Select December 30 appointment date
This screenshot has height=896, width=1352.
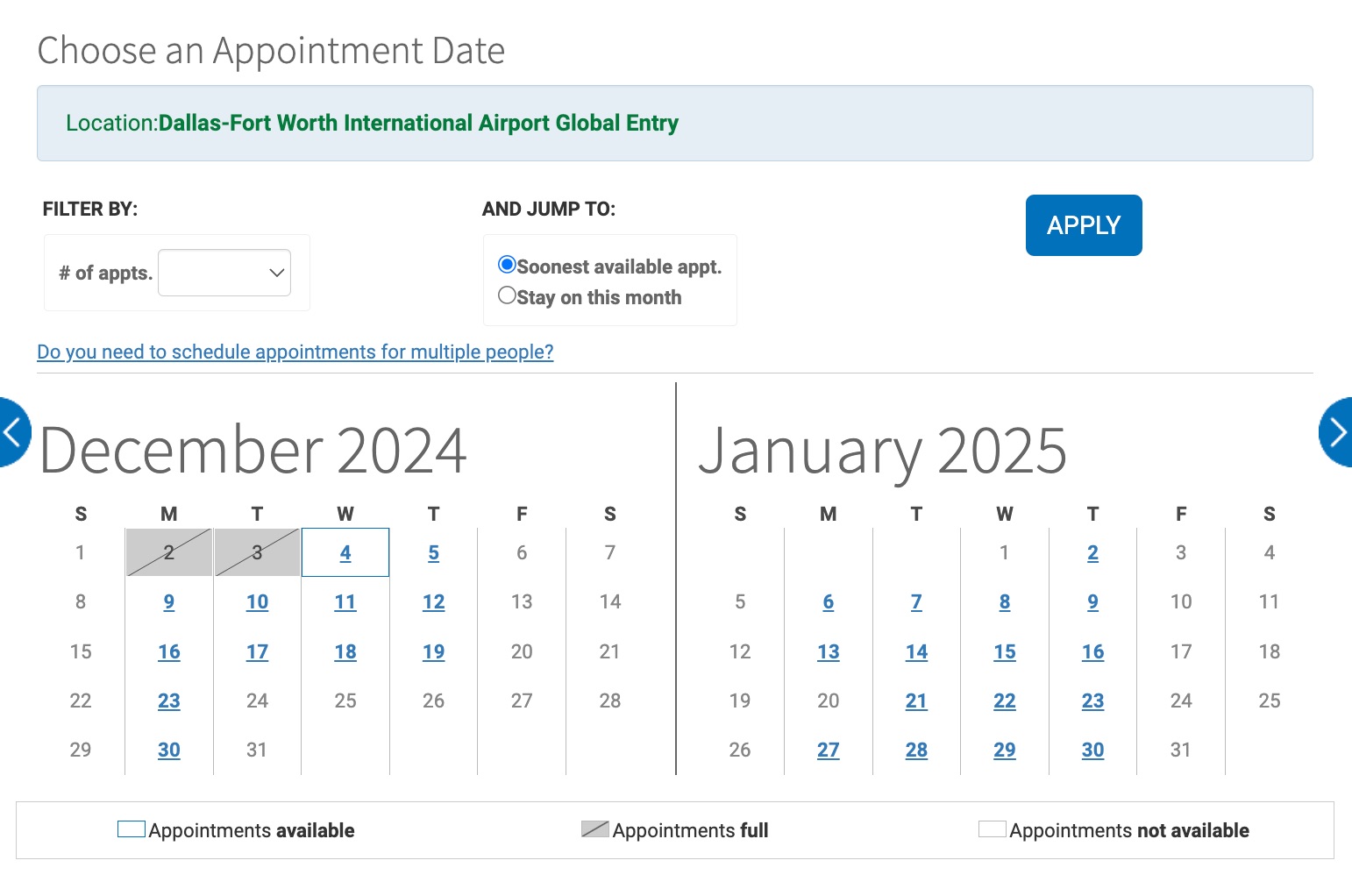click(168, 750)
